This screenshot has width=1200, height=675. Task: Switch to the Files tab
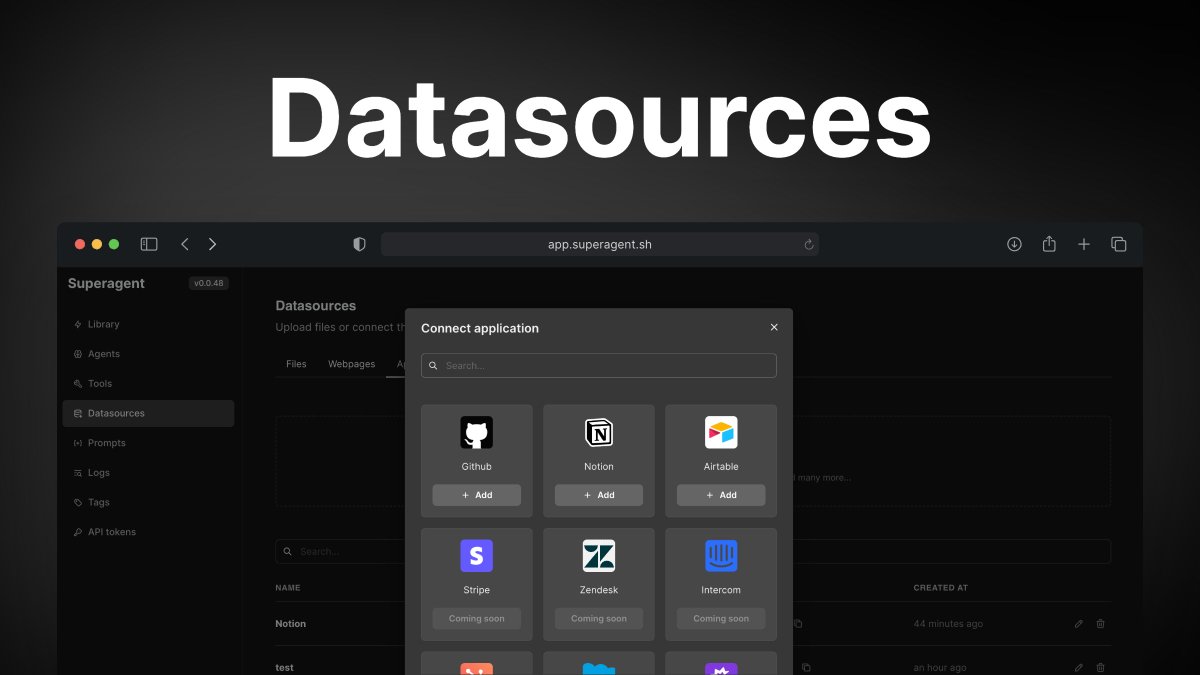(x=296, y=364)
